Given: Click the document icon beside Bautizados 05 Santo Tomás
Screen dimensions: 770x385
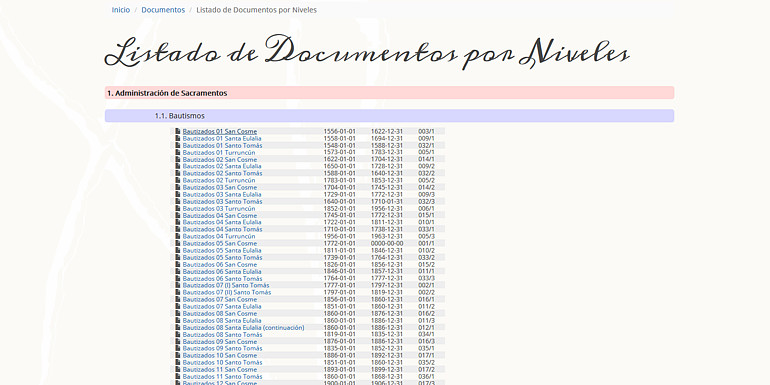Looking at the screenshot, I should coord(178,257).
